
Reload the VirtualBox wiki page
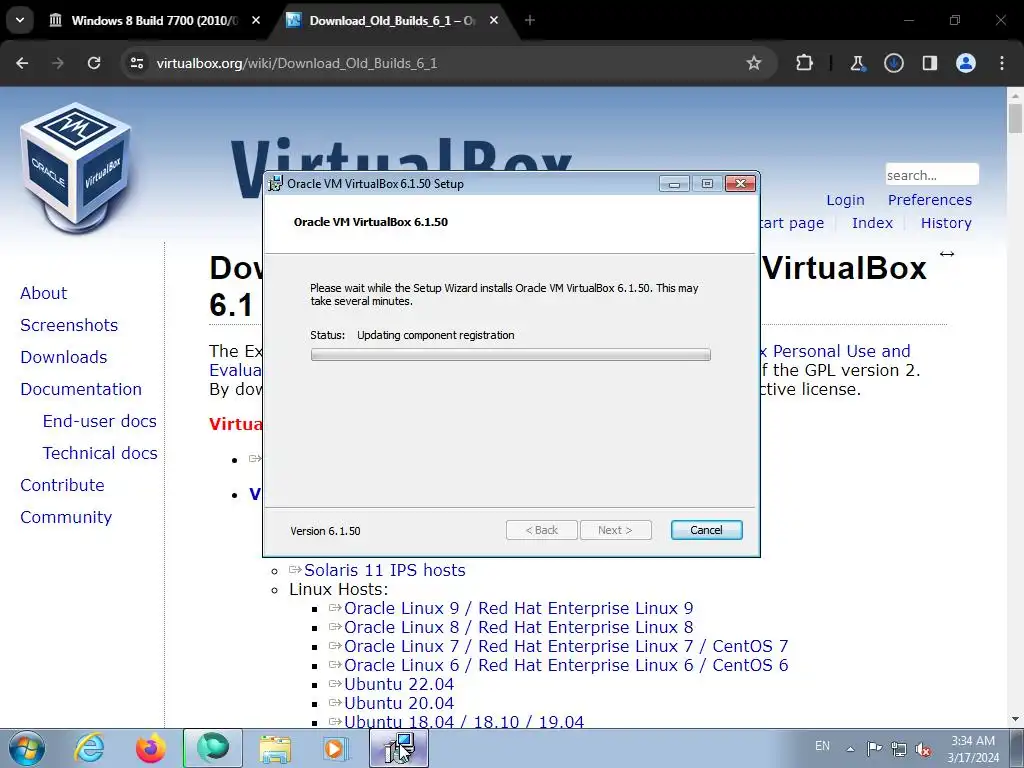(x=94, y=63)
